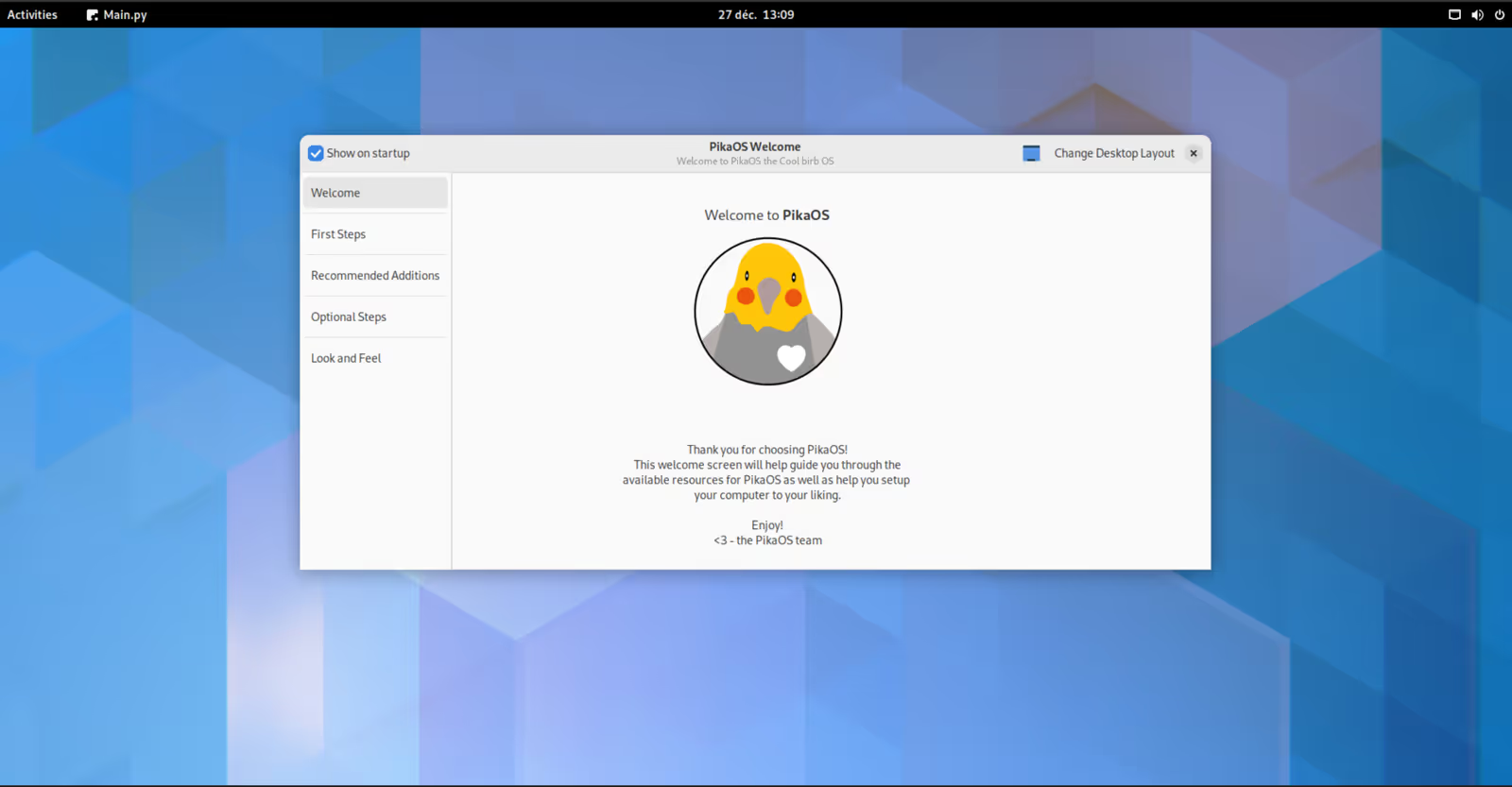The width and height of the screenshot is (1512, 787).
Task: Click the monitor icon beside Change Desktop Layout
Action: 1031,153
